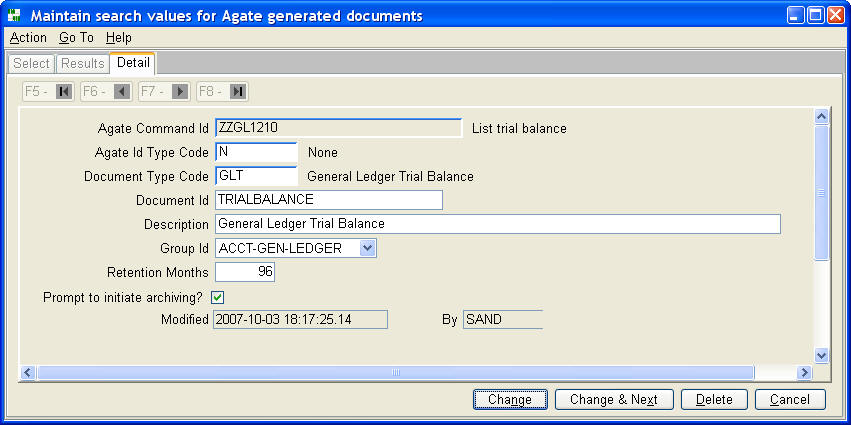The height and width of the screenshot is (425, 851).
Task: Expand the Group Id dropdown
Action: [x=367, y=249]
